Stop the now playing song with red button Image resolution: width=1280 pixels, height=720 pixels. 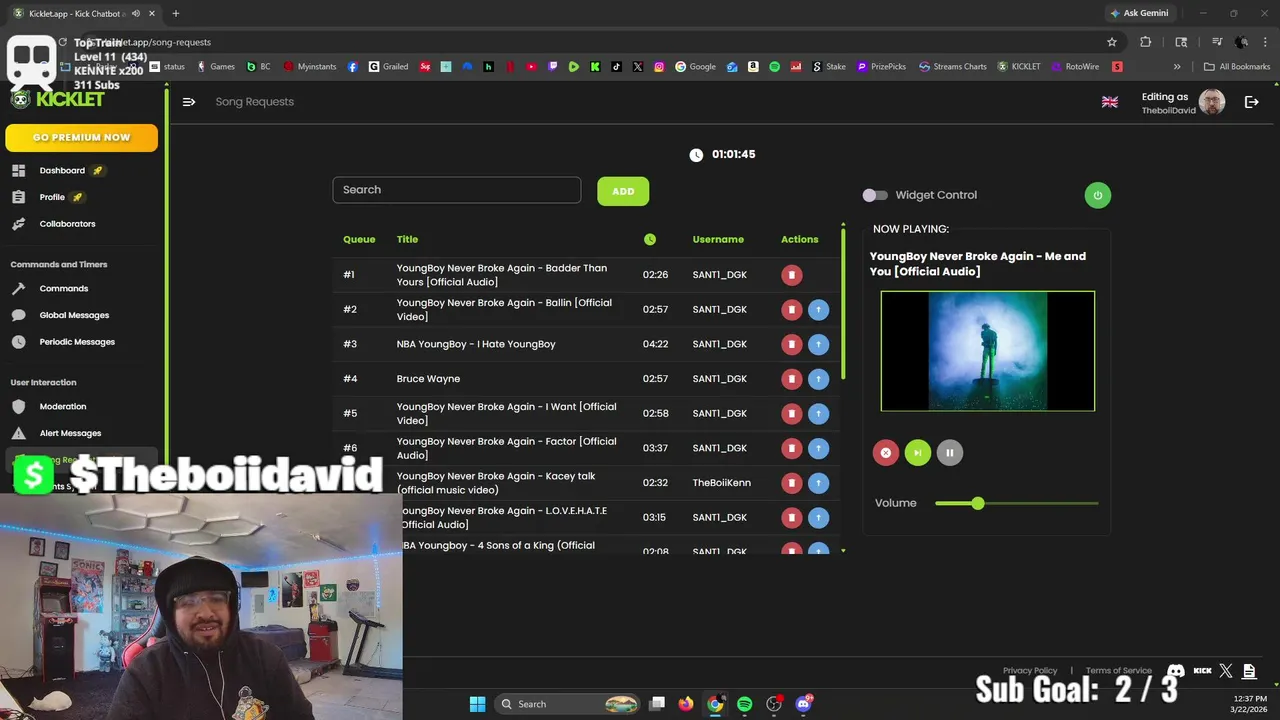click(x=886, y=453)
